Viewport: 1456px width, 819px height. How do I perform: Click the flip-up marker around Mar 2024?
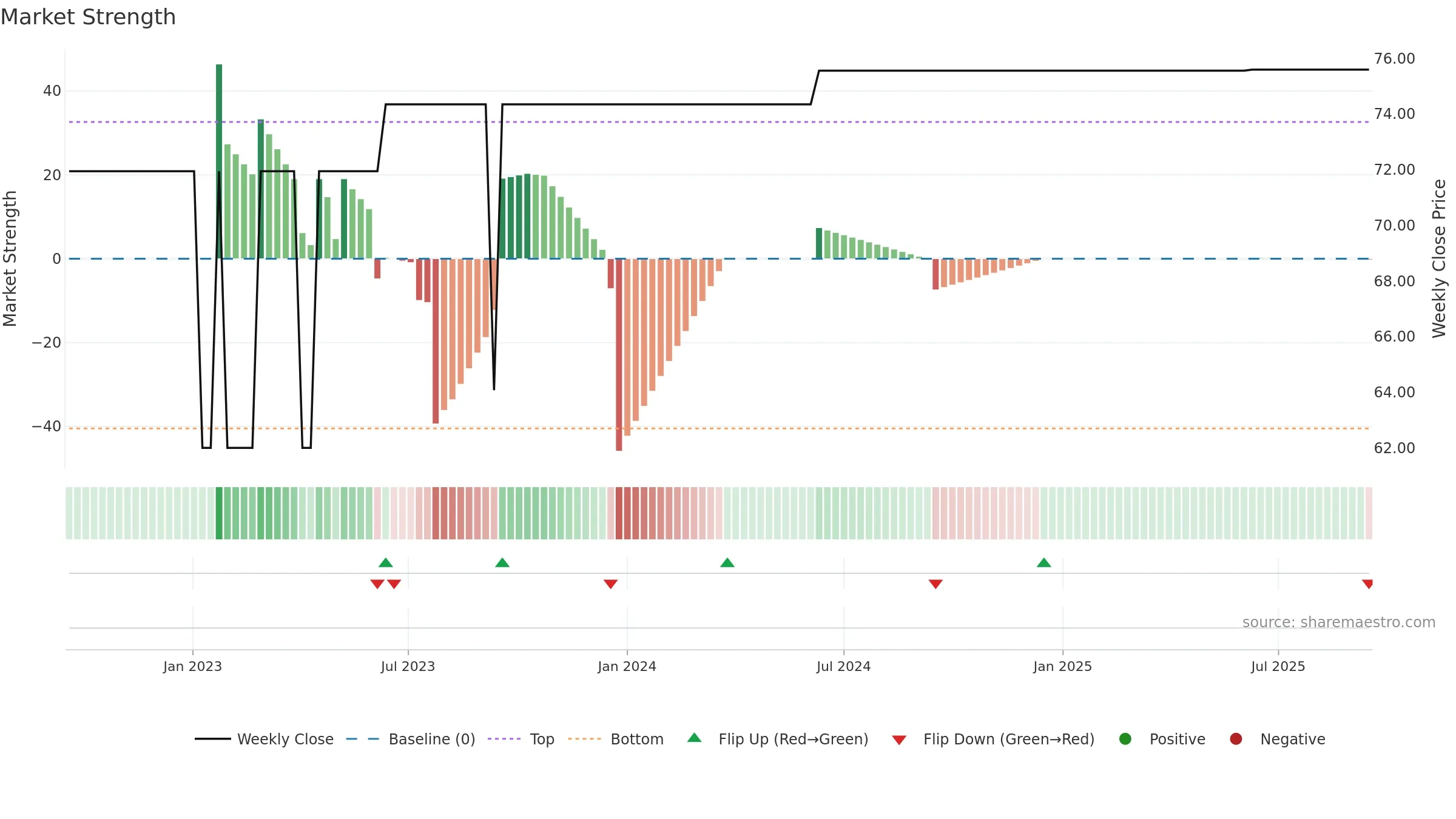click(x=727, y=562)
